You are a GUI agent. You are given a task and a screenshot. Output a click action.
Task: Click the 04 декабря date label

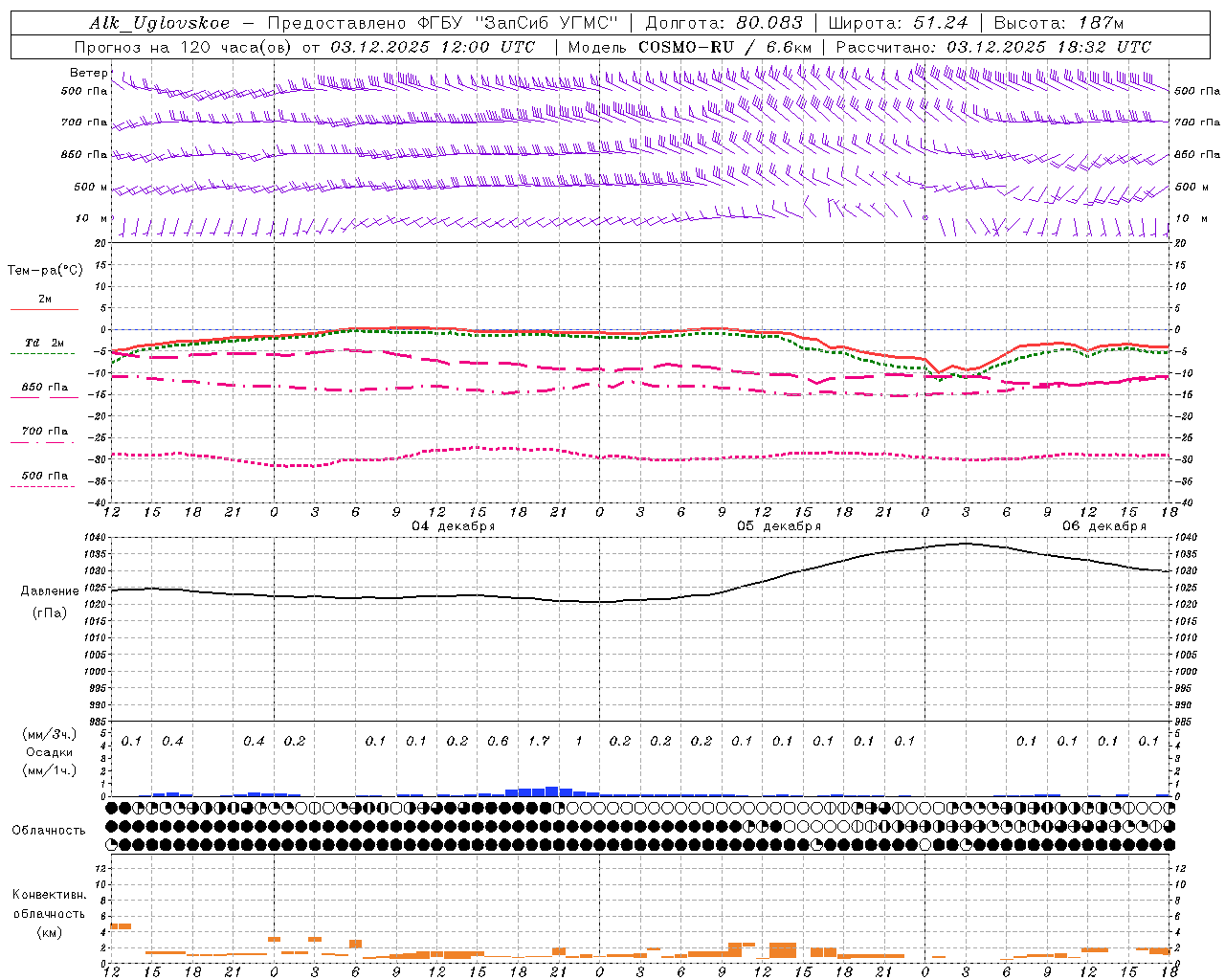pos(454,526)
